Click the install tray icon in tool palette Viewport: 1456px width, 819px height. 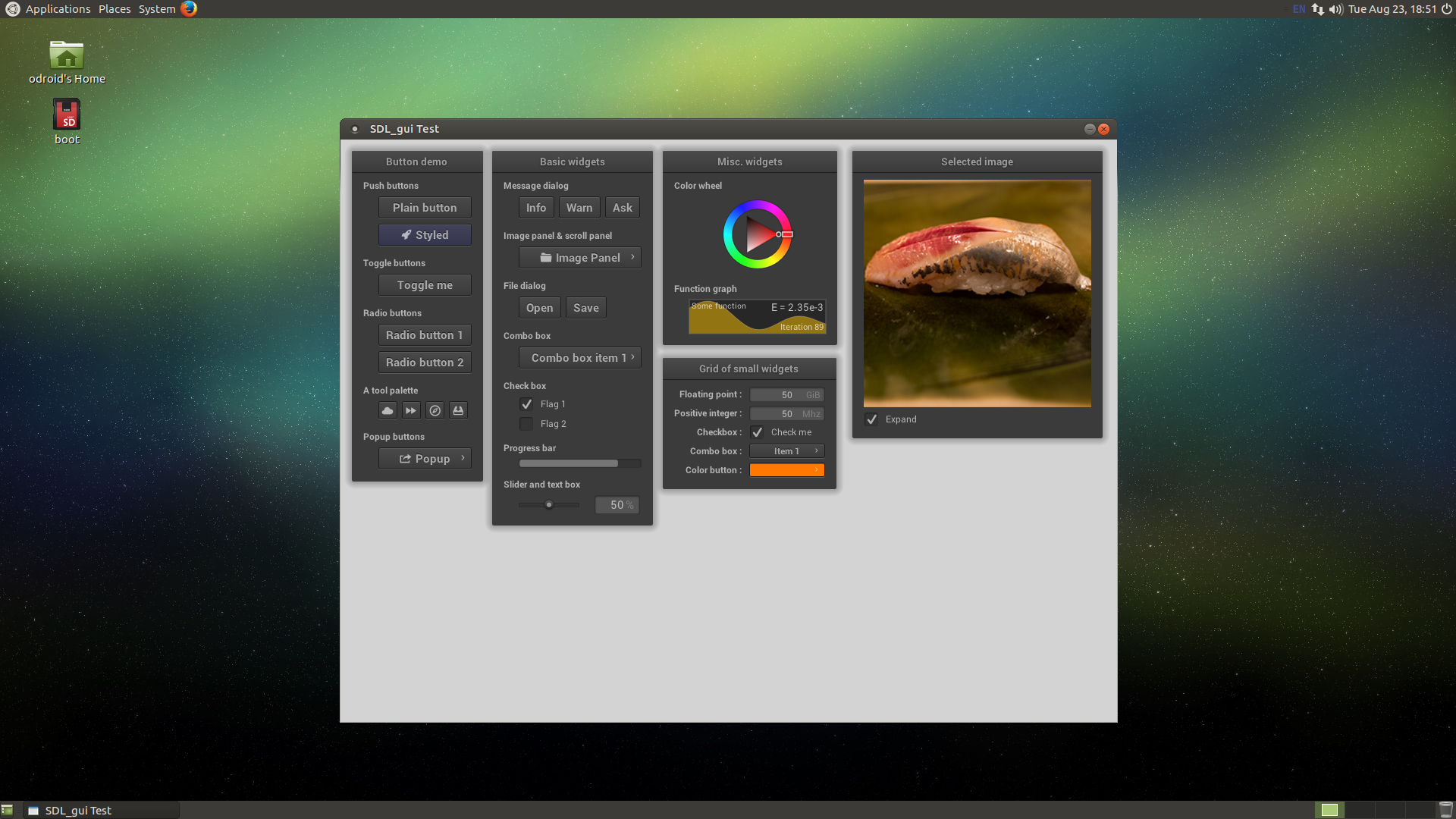pyautogui.click(x=458, y=410)
